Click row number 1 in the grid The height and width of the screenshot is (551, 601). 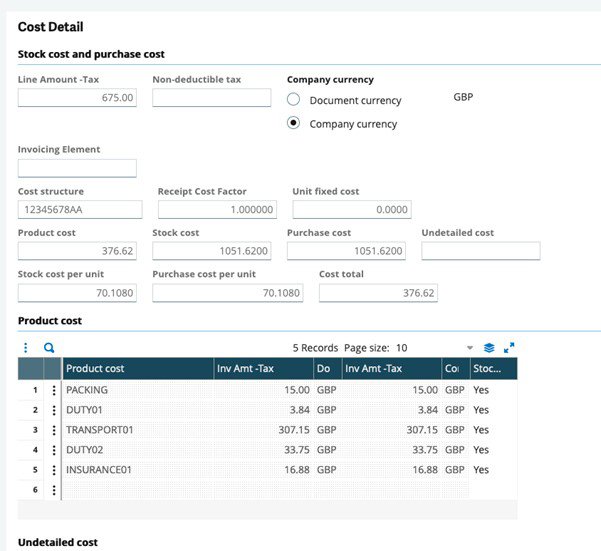pyautogui.click(x=35, y=390)
